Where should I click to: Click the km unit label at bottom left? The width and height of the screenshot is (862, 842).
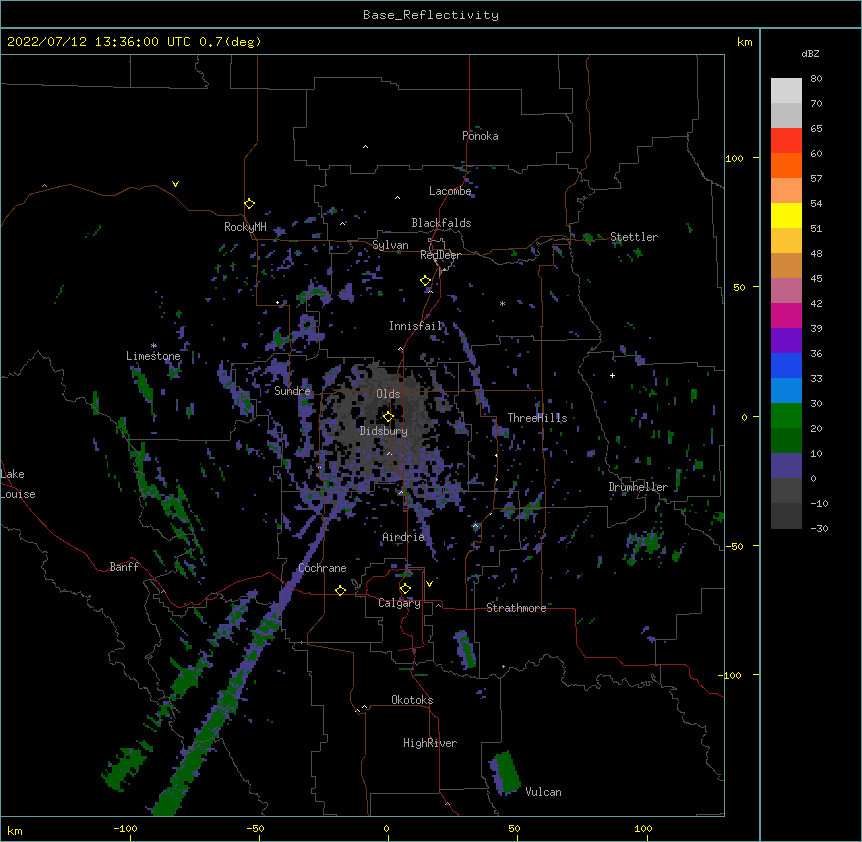15,830
